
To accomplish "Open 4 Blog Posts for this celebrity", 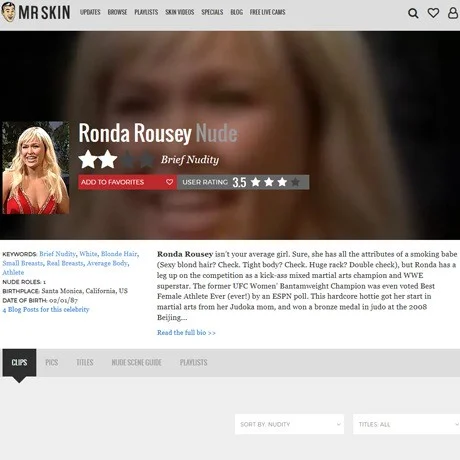I will 46,309.
